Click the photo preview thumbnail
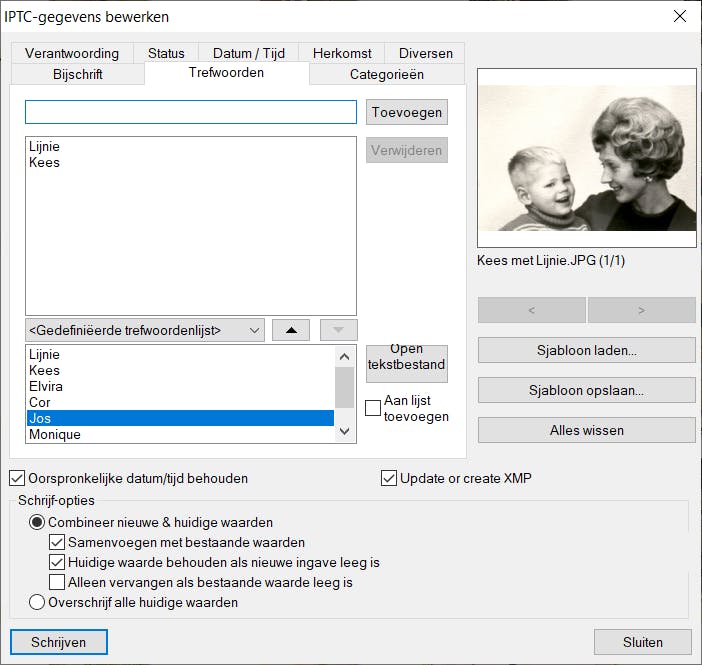This screenshot has width=702, height=665. pos(586,158)
